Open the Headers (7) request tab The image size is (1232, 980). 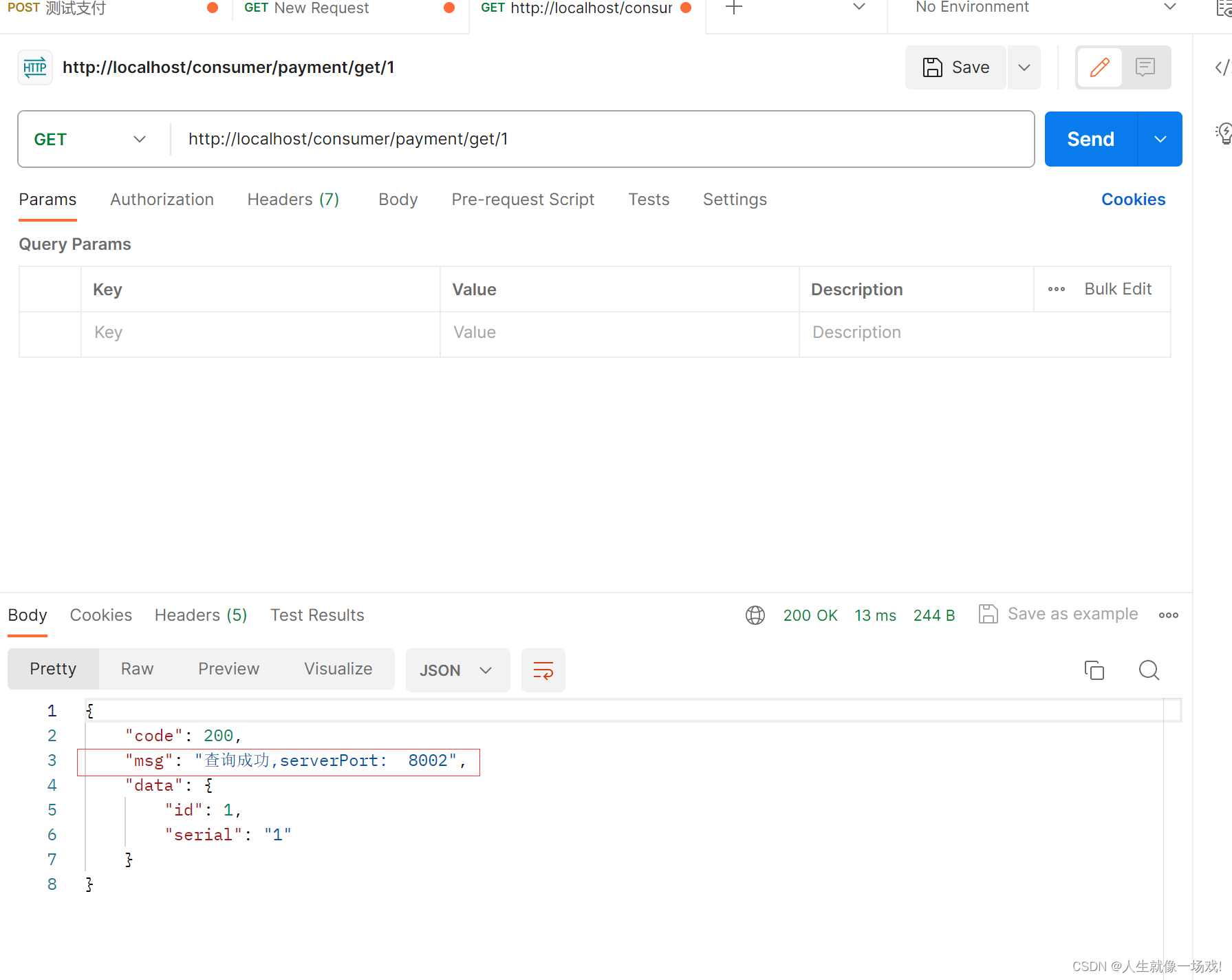click(x=293, y=200)
